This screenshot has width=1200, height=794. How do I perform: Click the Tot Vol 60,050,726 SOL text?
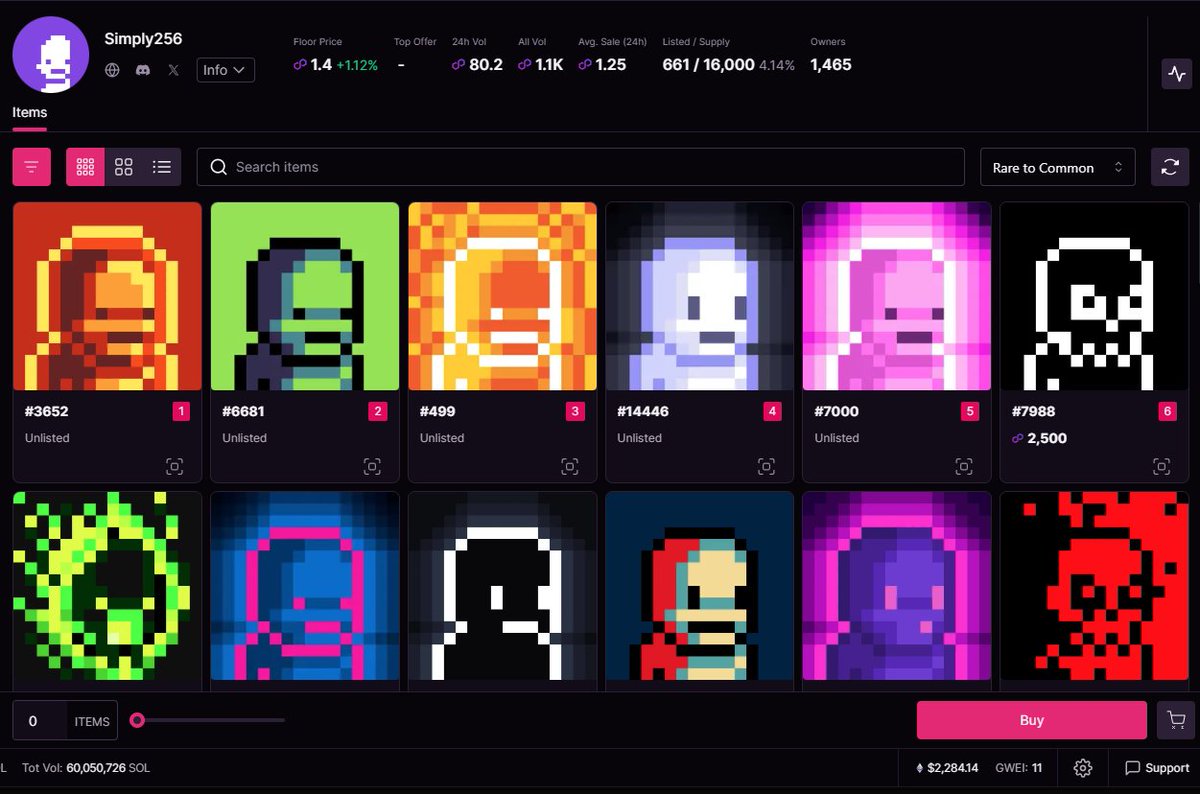tap(86, 768)
